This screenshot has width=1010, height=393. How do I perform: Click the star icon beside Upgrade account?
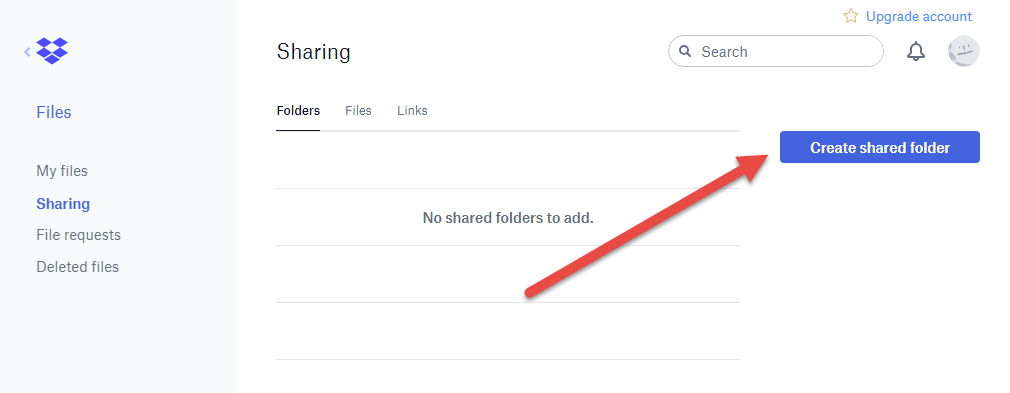coord(851,16)
